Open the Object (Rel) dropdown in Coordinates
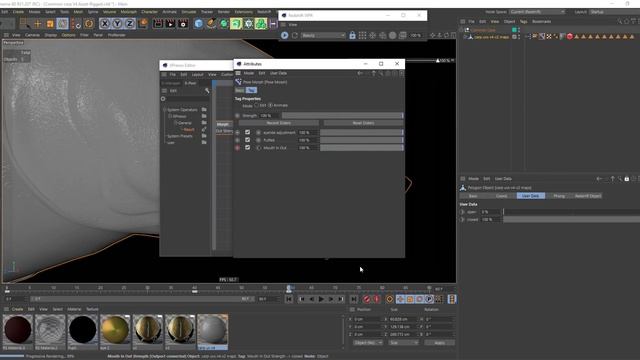The image size is (640, 360). pos(368,343)
